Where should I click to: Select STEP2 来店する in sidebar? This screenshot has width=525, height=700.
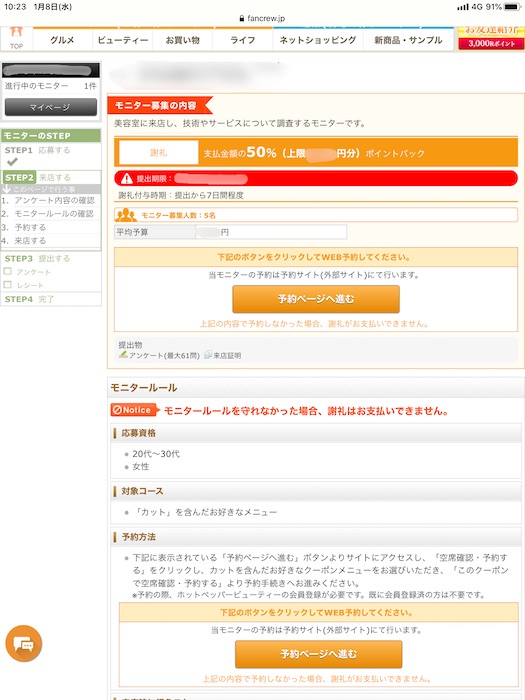point(51,177)
